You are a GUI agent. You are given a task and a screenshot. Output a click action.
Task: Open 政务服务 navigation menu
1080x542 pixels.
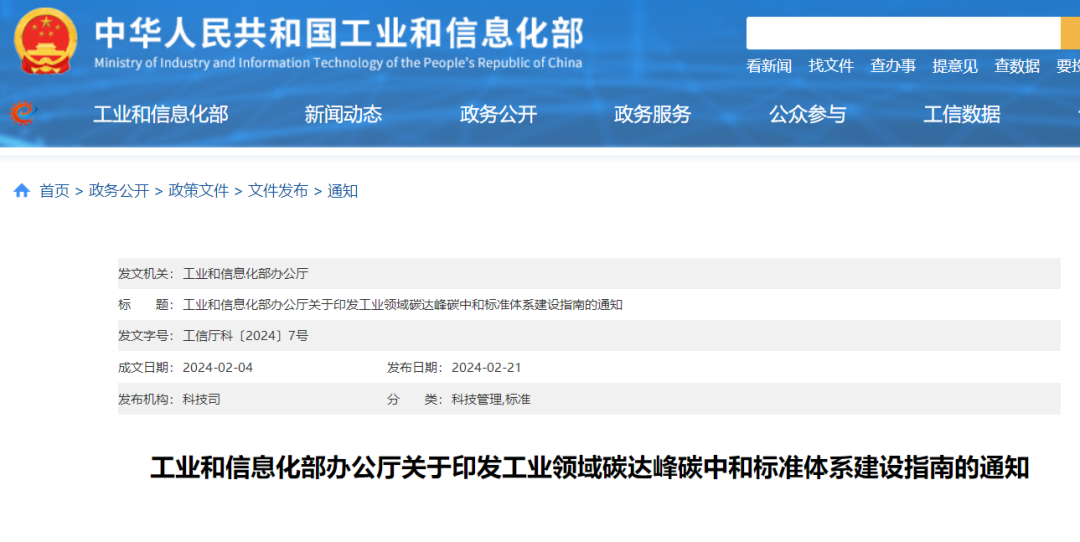pos(652,114)
